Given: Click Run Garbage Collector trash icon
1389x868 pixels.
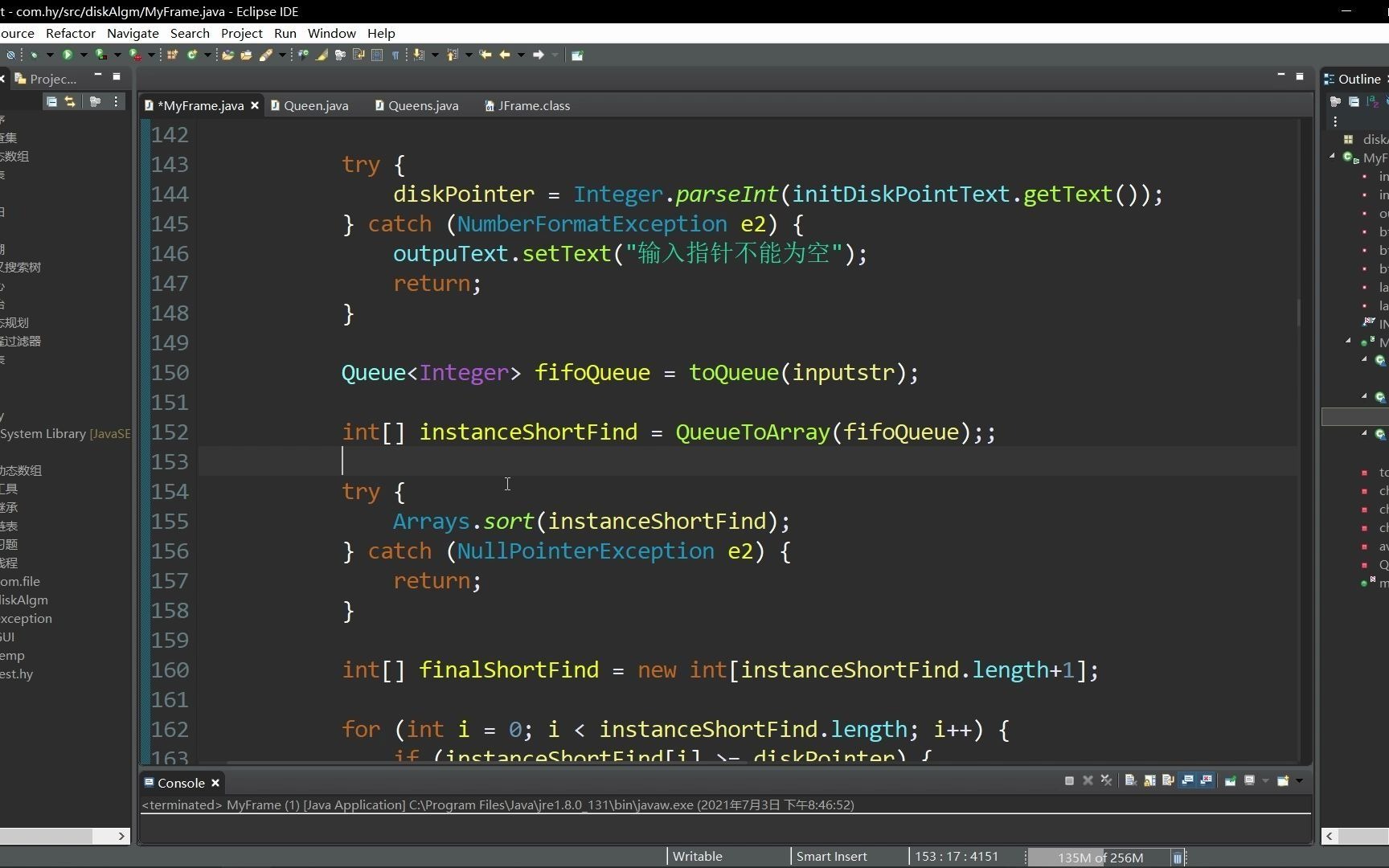Looking at the screenshot, I should pos(1177,858).
